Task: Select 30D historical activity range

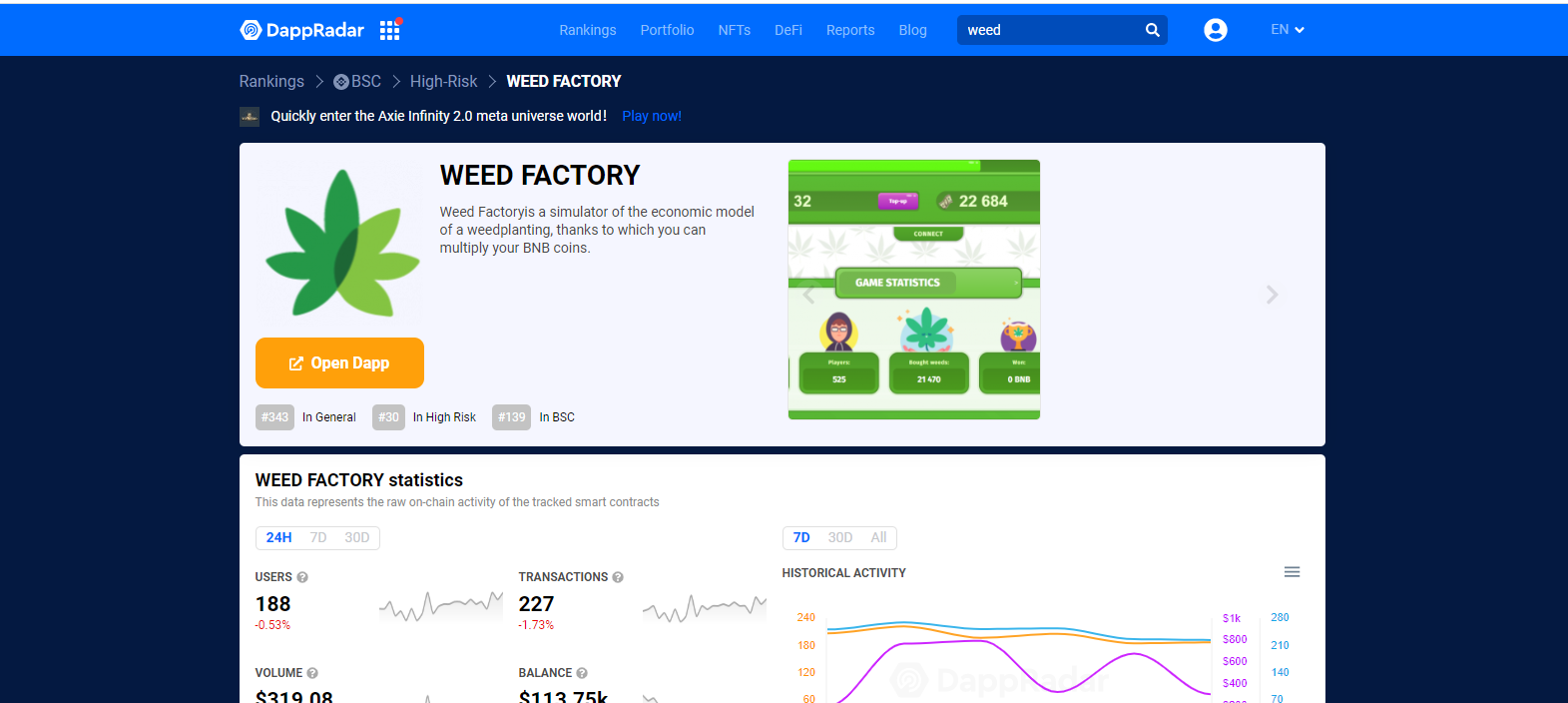Action: point(840,538)
